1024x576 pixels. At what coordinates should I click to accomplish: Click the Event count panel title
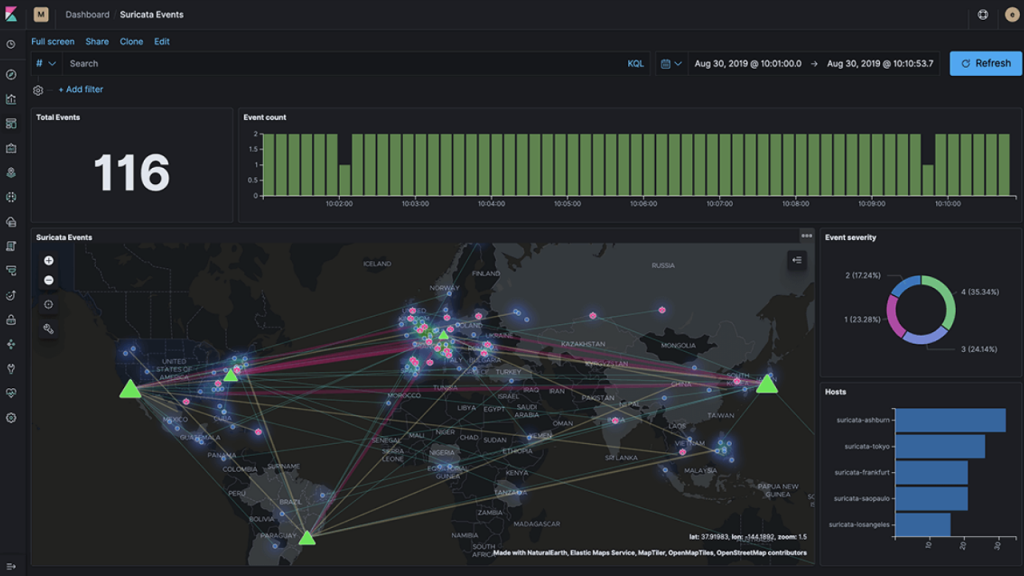(x=264, y=118)
